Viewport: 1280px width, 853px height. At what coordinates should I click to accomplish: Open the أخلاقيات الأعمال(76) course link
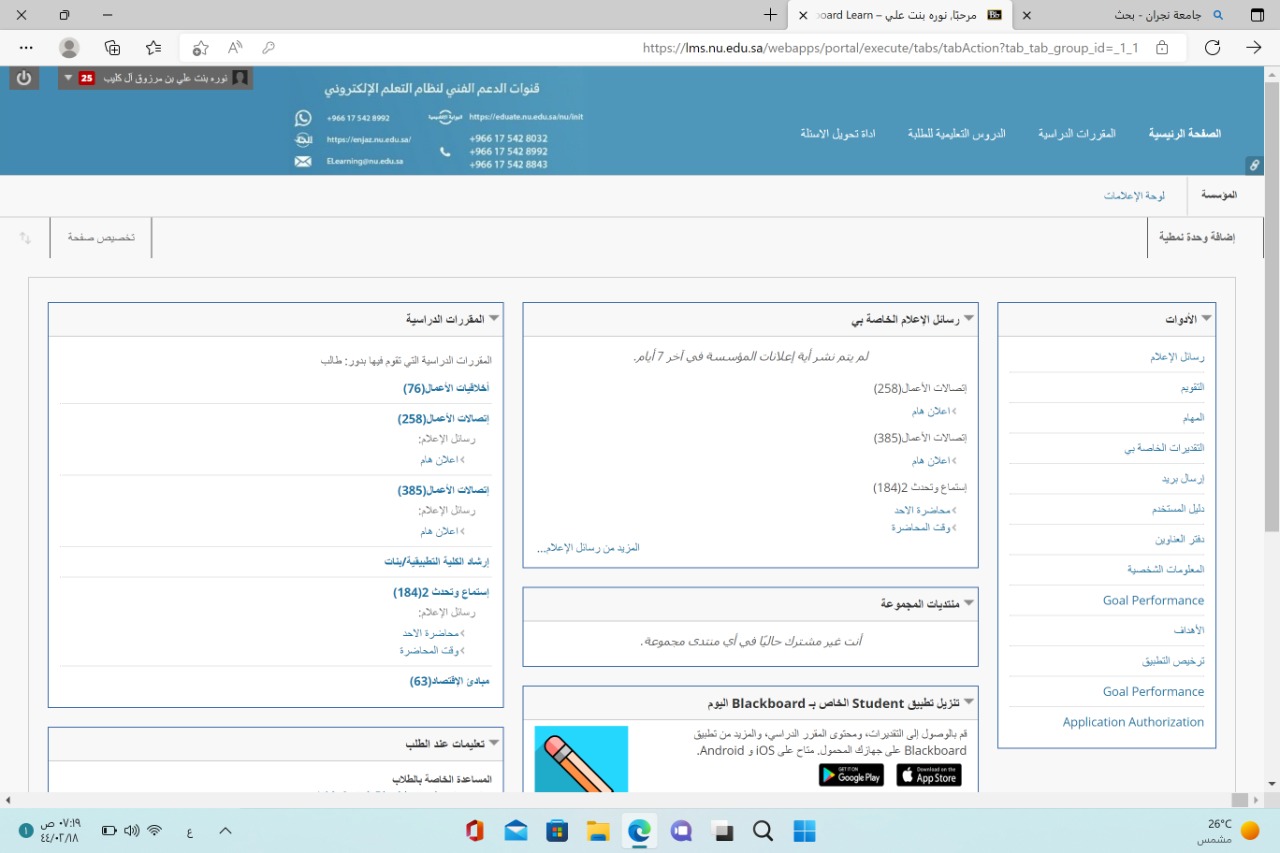446,388
